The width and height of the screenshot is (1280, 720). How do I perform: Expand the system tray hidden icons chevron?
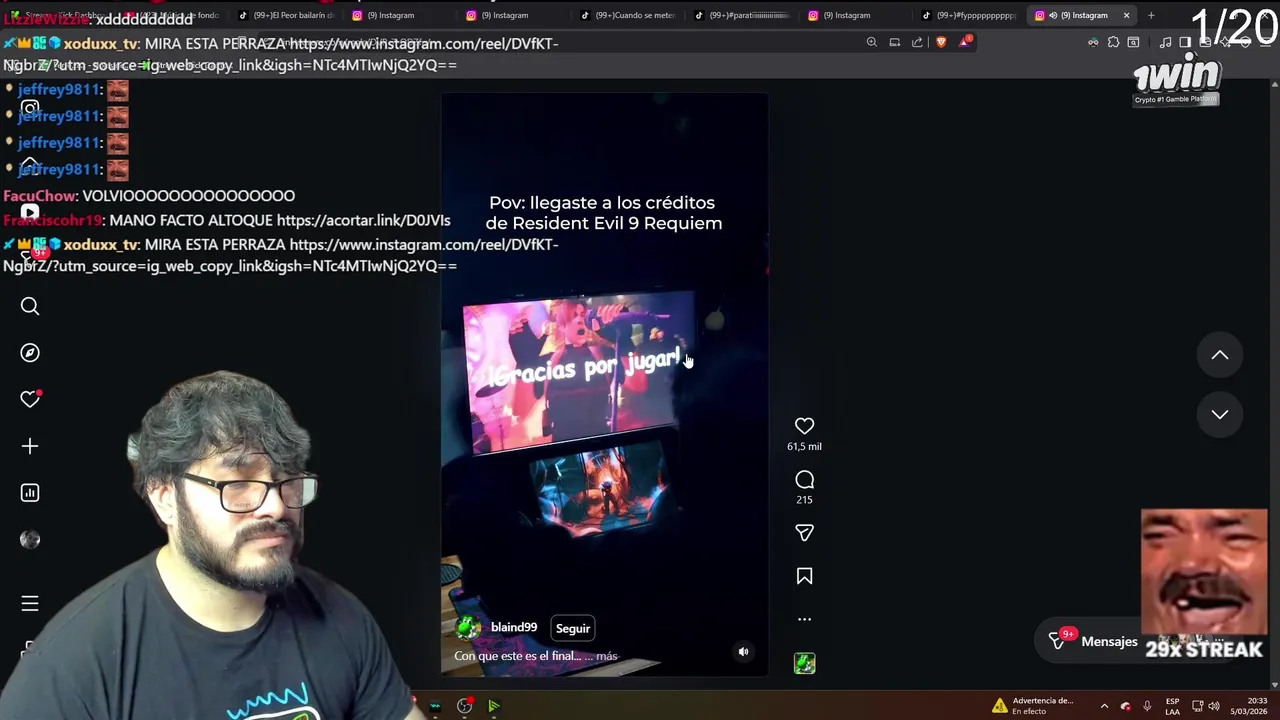coord(1104,706)
